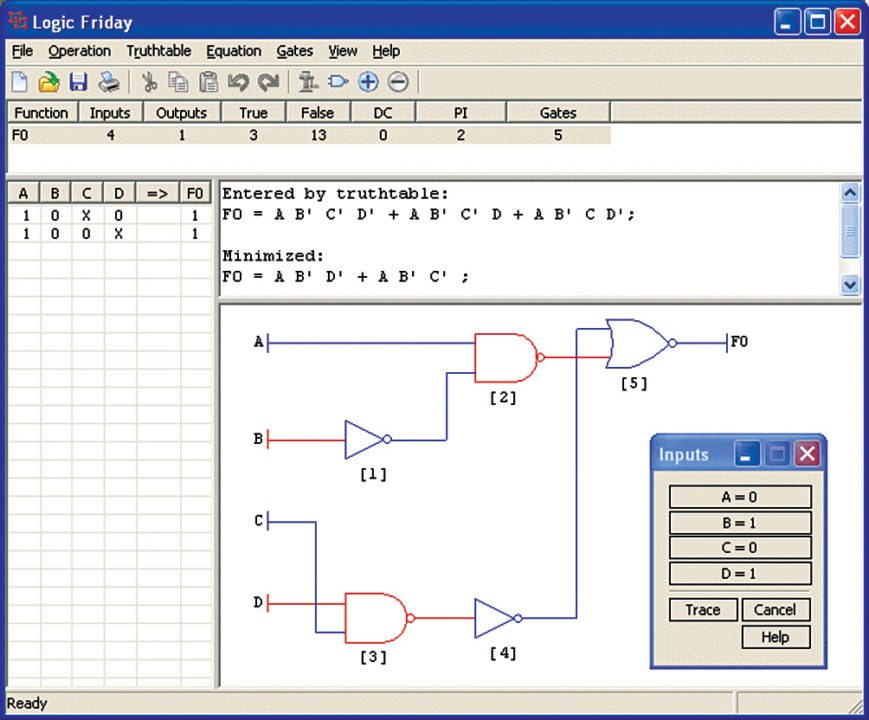This screenshot has height=720, width=869.
Task: Click the Map to gates icon
Action: tap(338, 82)
